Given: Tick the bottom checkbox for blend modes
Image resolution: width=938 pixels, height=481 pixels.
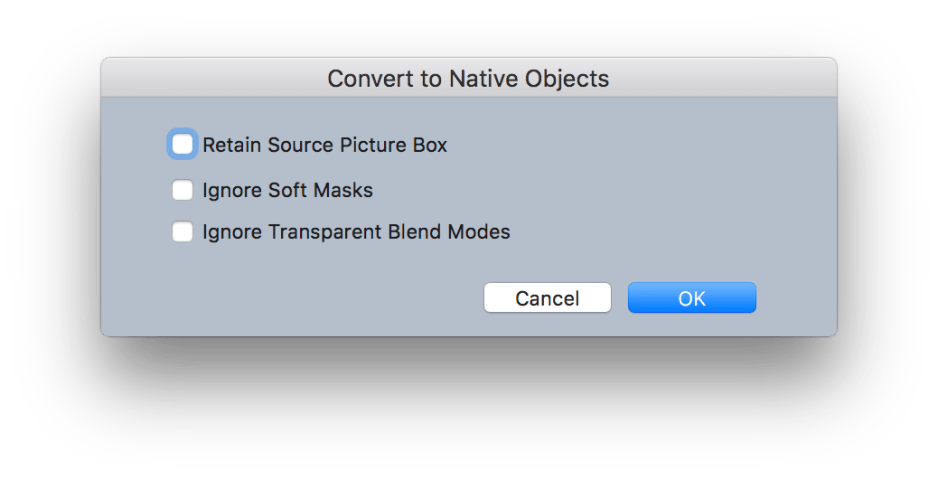Looking at the screenshot, I should pyautogui.click(x=182, y=232).
